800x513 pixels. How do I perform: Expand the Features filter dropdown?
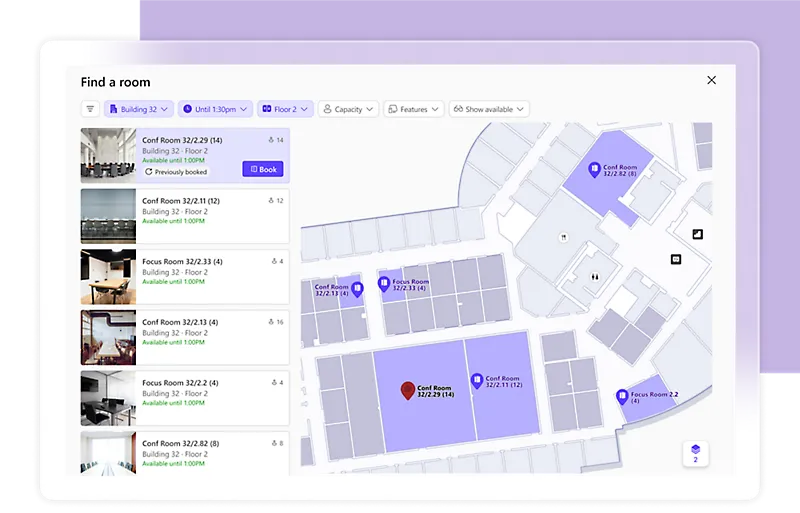point(413,109)
